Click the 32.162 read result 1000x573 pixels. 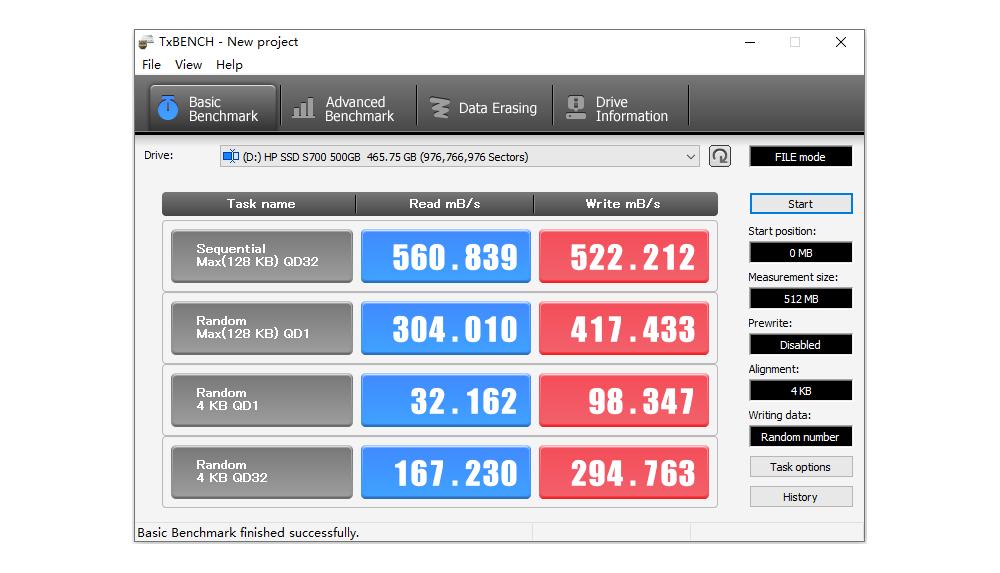[446, 400]
